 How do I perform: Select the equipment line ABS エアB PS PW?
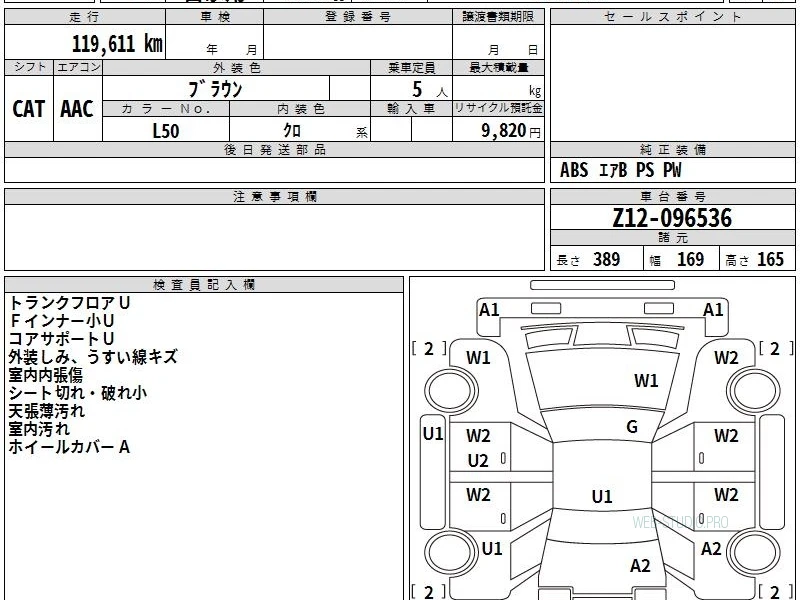pyautogui.click(x=620, y=170)
